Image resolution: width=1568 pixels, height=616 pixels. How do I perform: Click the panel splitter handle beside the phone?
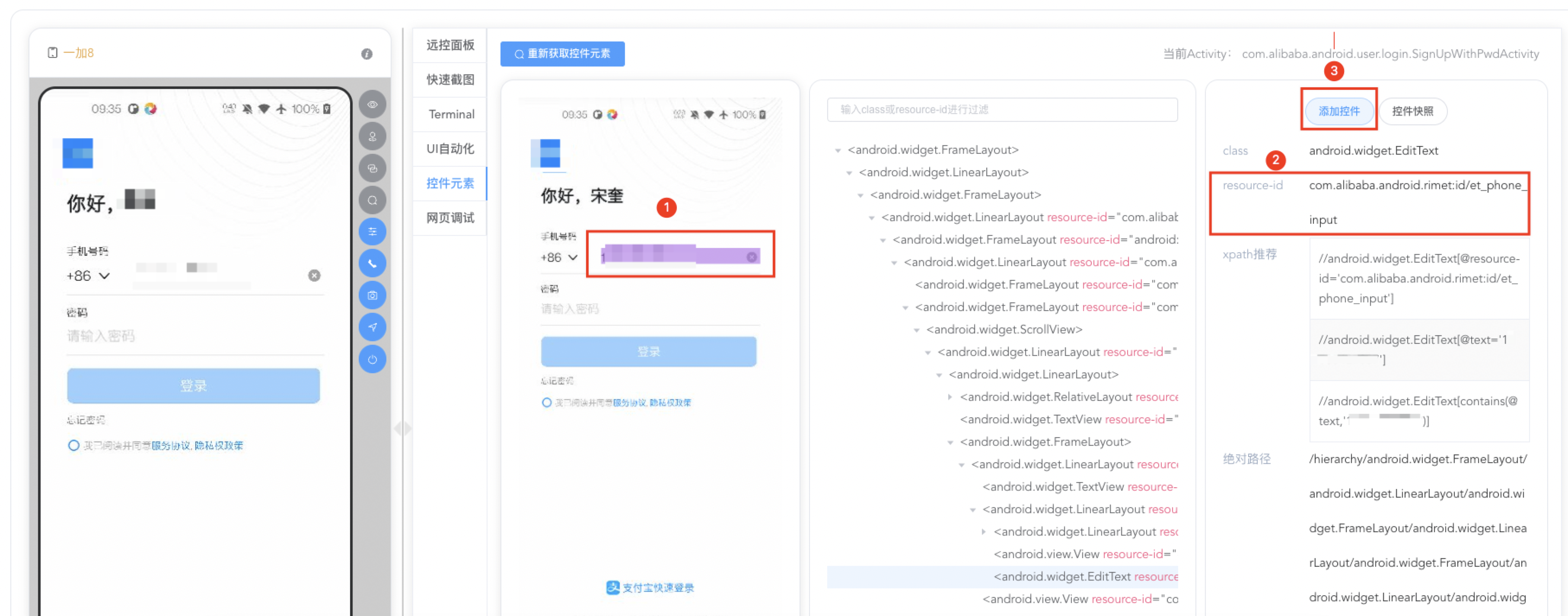(x=402, y=429)
